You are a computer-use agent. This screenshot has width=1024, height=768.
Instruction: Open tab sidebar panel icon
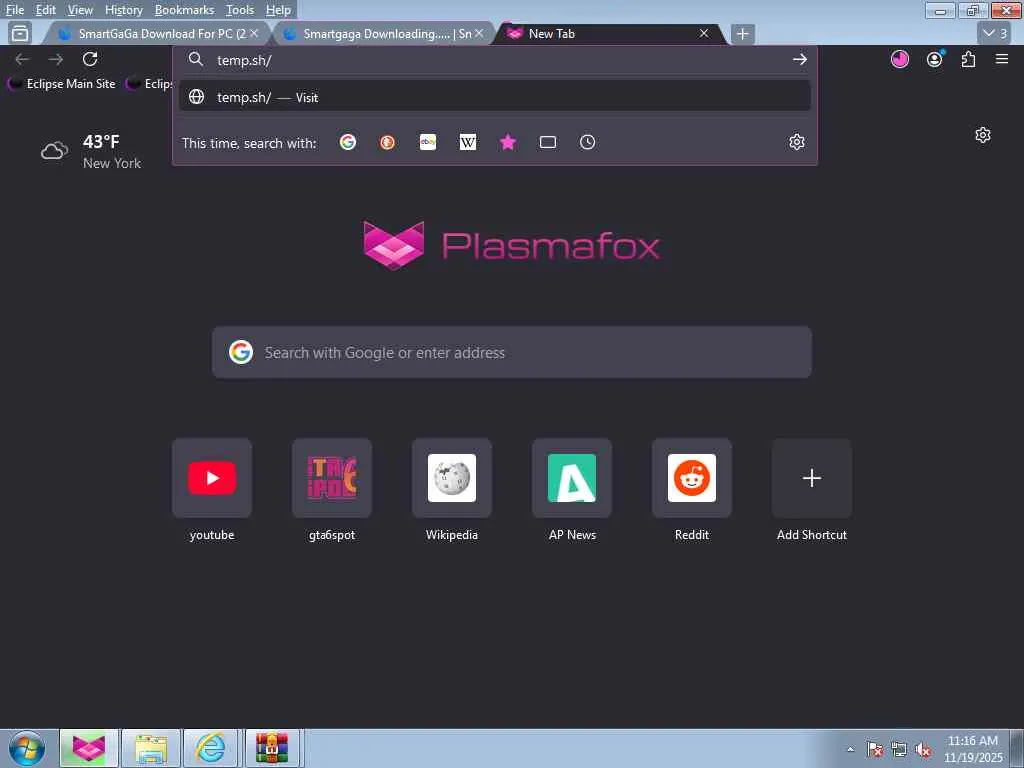tap(20, 33)
